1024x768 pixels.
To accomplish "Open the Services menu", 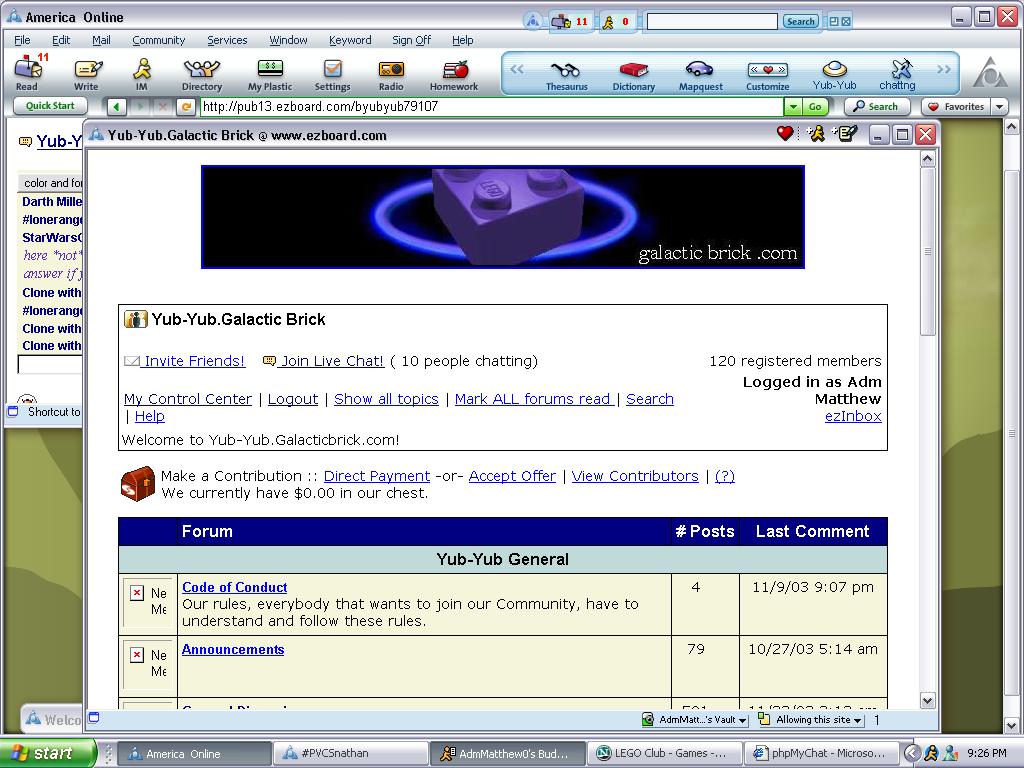I will coord(227,40).
